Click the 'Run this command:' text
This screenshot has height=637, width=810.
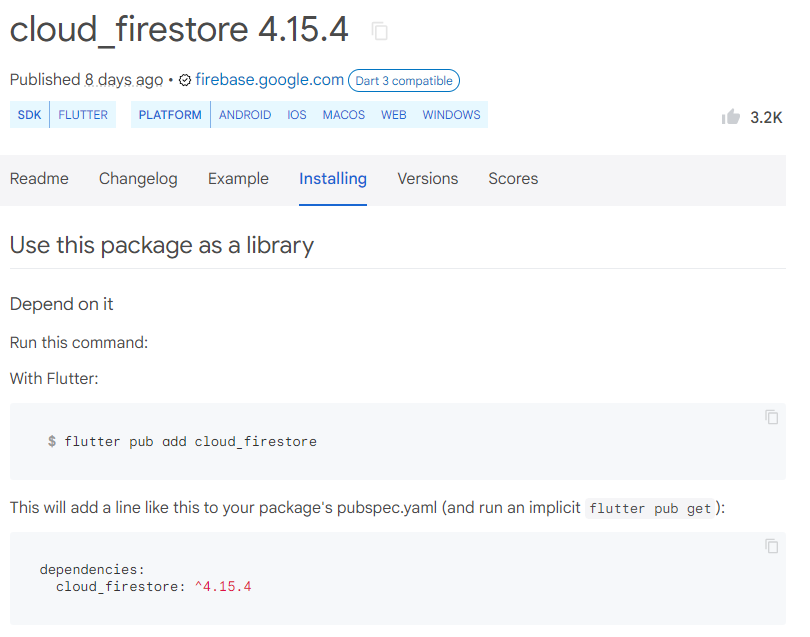pyautogui.click(x=79, y=343)
